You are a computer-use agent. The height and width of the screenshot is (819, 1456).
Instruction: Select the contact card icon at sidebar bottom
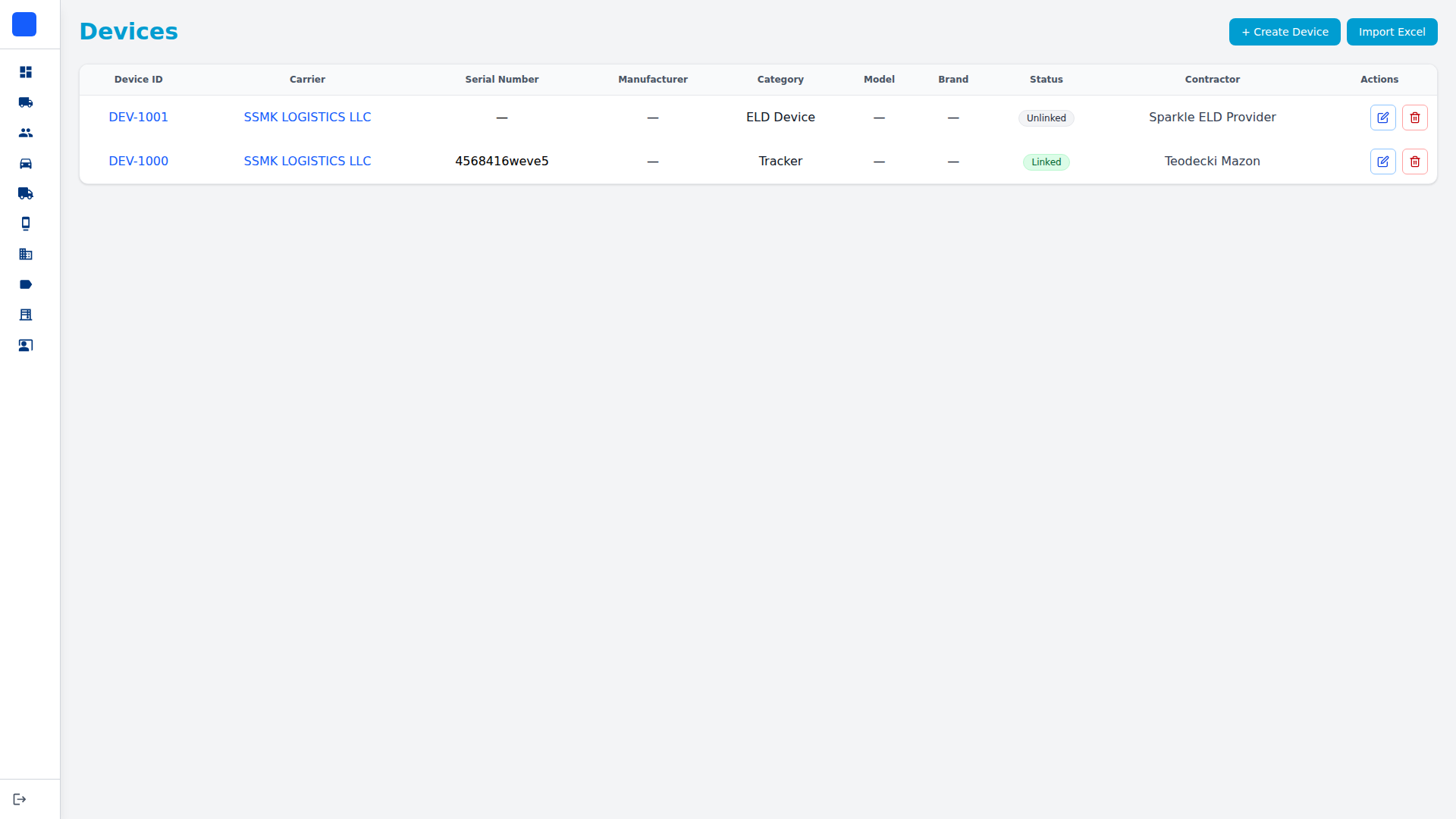pos(26,345)
